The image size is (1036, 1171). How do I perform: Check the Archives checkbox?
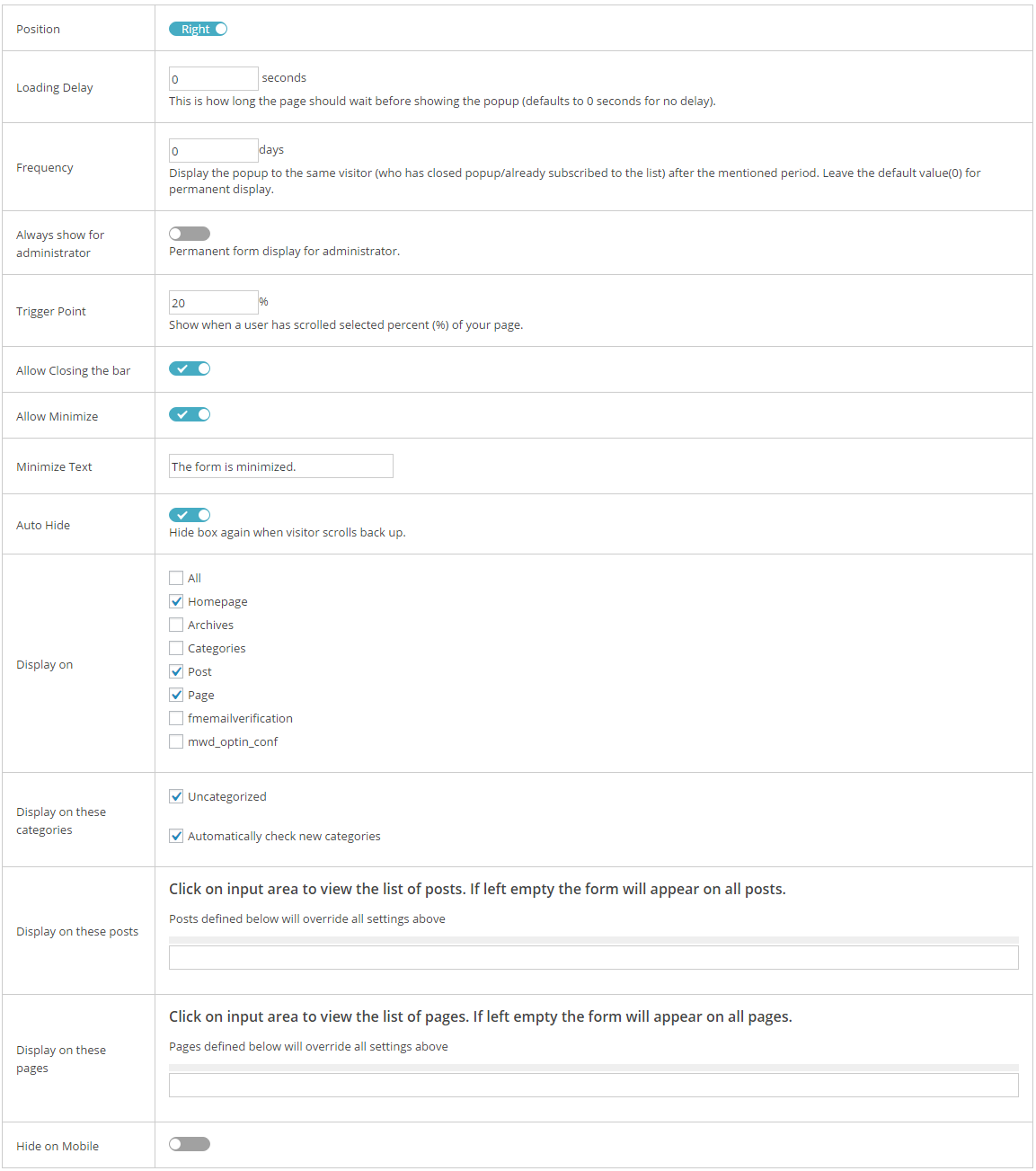176,625
